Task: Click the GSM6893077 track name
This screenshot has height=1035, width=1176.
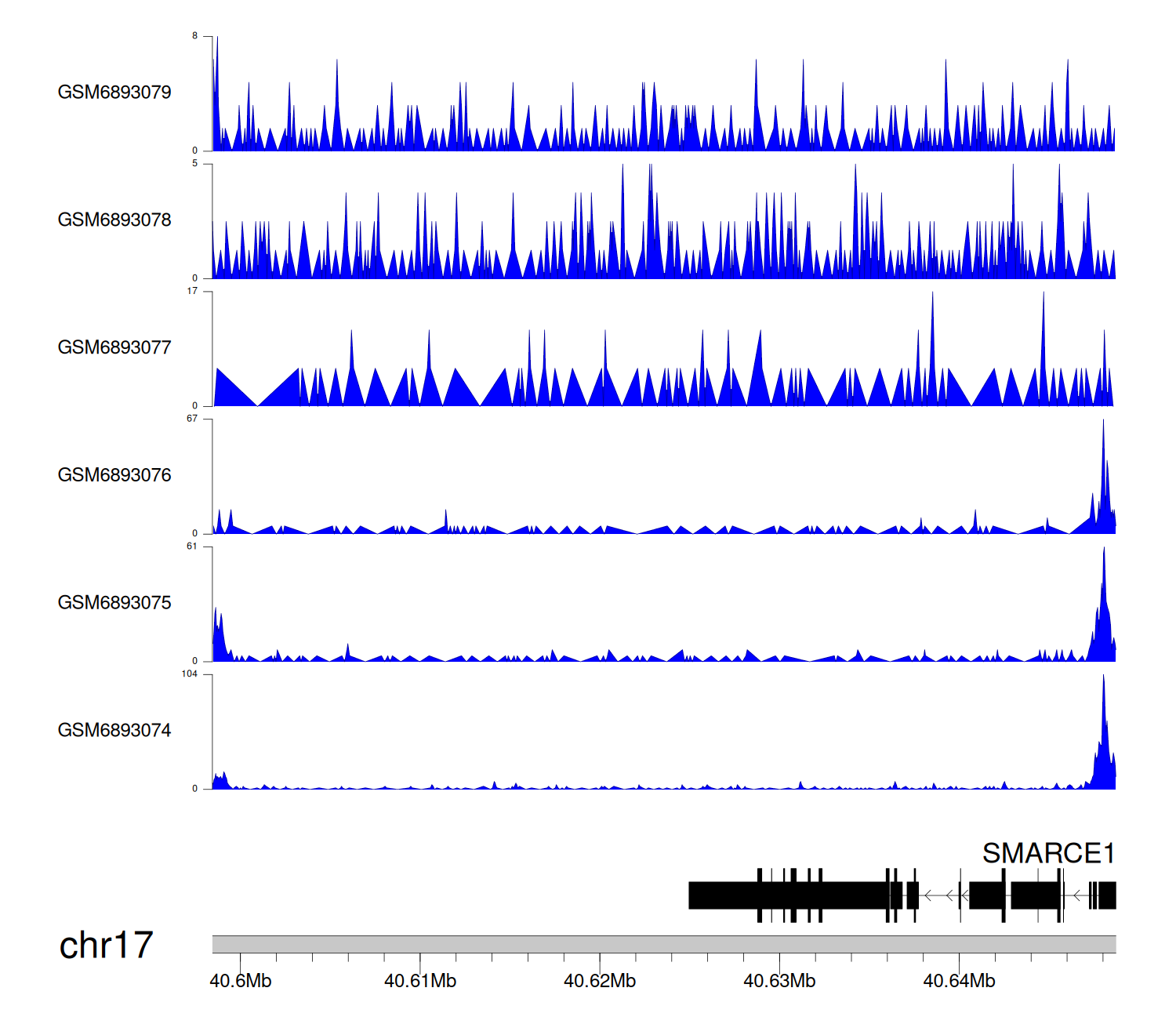Action: tap(114, 348)
